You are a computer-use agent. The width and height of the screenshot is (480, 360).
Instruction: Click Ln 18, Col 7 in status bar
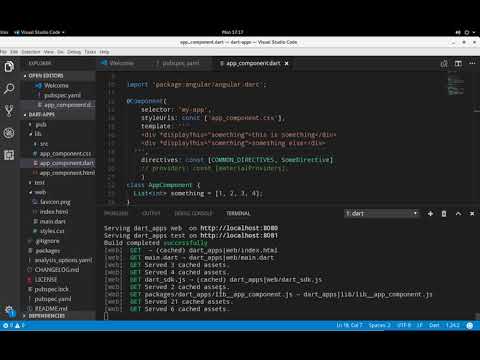[349, 325]
